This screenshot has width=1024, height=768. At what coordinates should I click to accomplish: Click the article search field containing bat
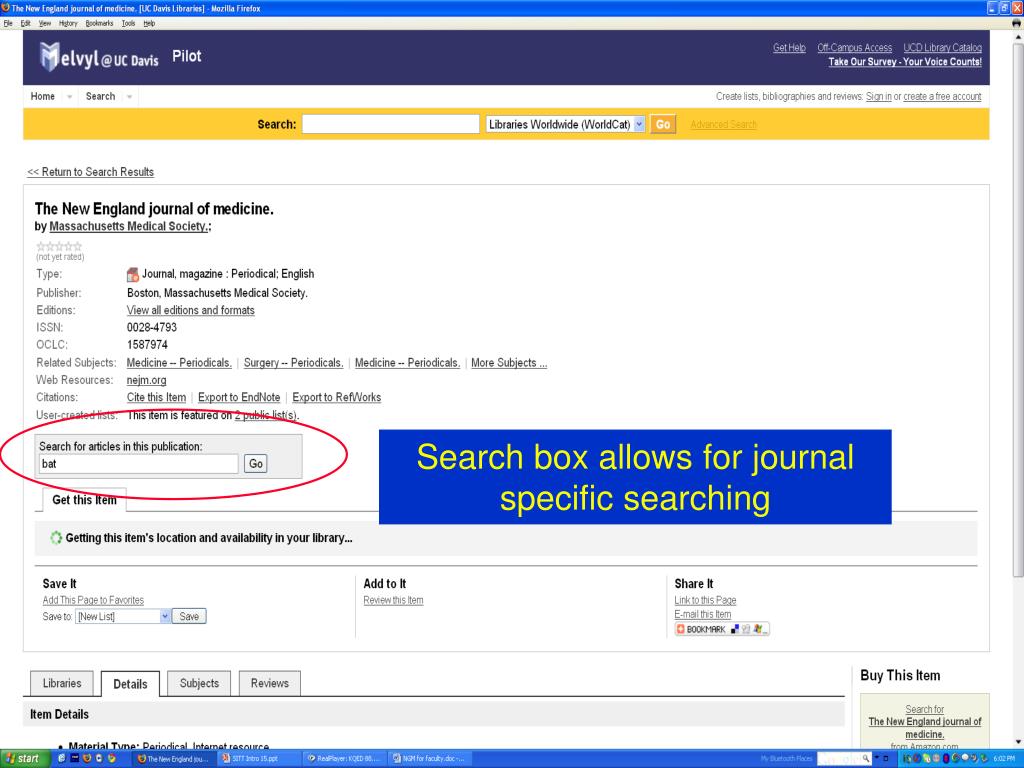(138, 464)
